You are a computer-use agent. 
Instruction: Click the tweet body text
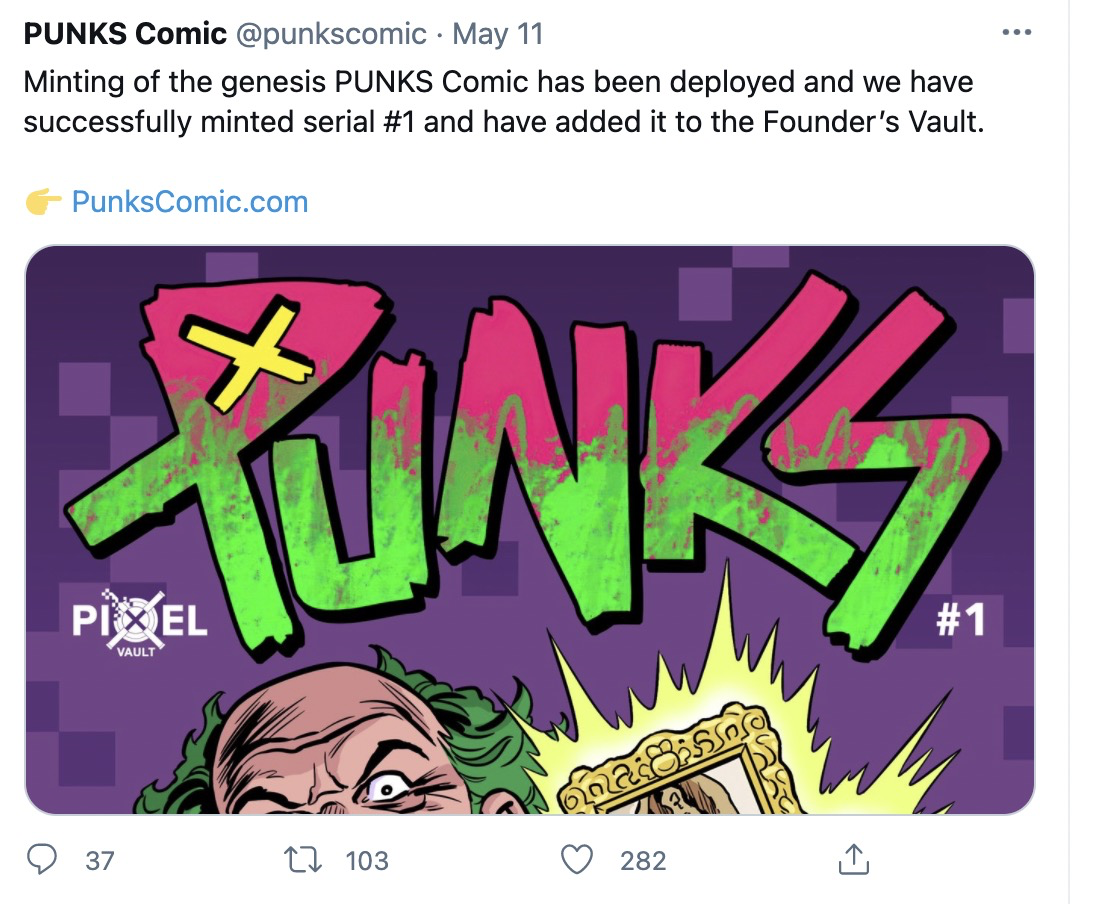point(502,102)
